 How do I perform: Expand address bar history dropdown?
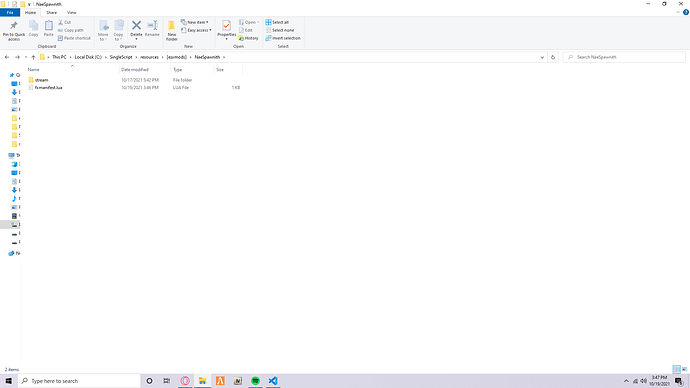click(542, 57)
